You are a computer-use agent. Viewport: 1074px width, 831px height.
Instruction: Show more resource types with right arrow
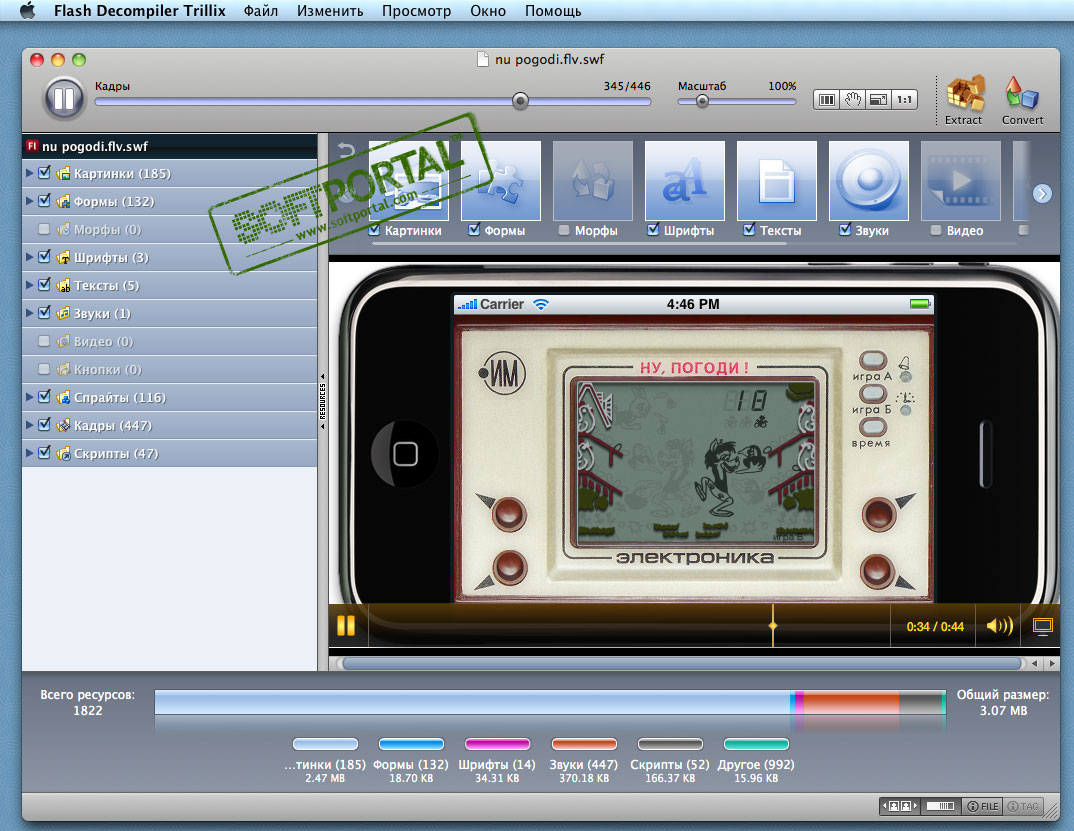(1042, 194)
